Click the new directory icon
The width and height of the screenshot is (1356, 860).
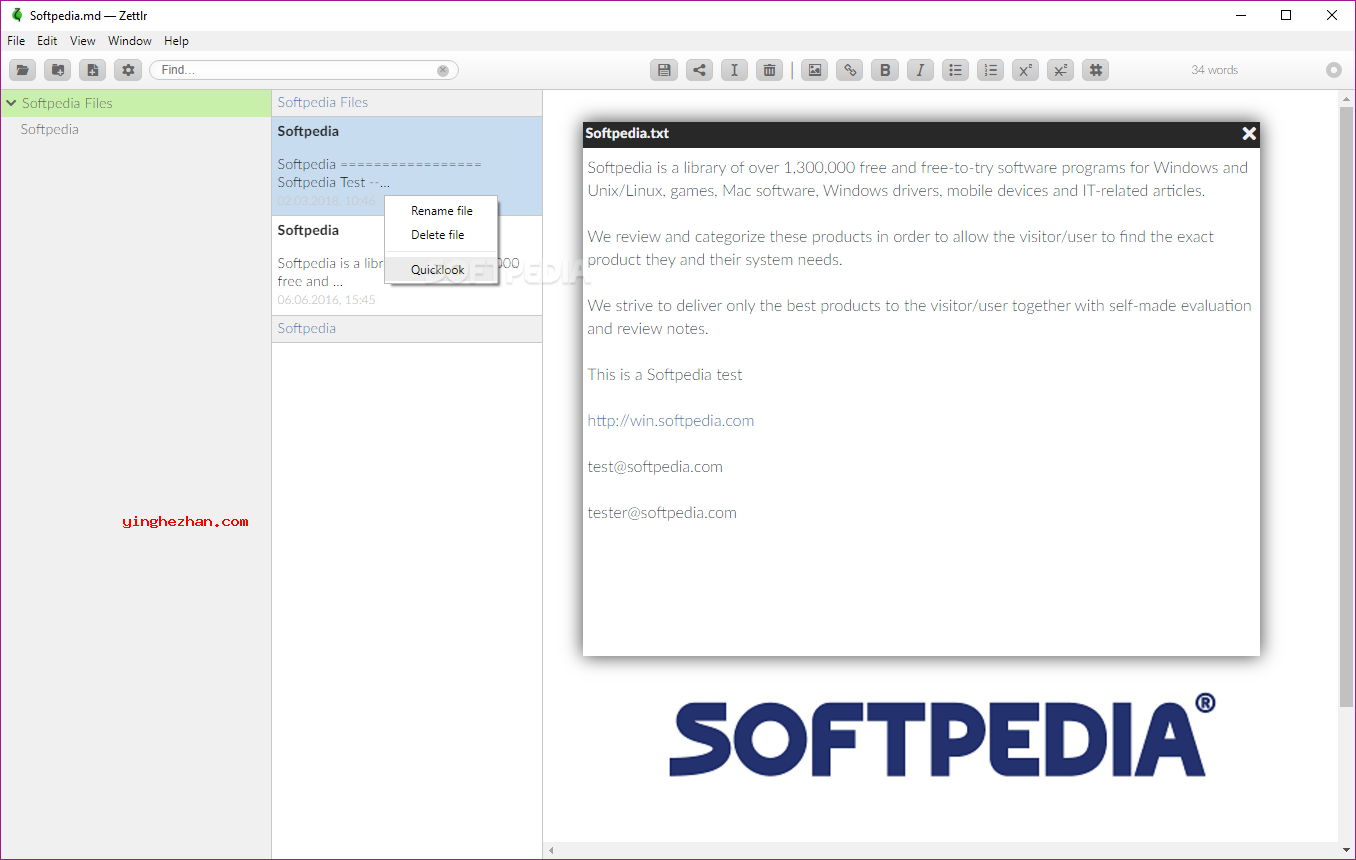point(58,70)
